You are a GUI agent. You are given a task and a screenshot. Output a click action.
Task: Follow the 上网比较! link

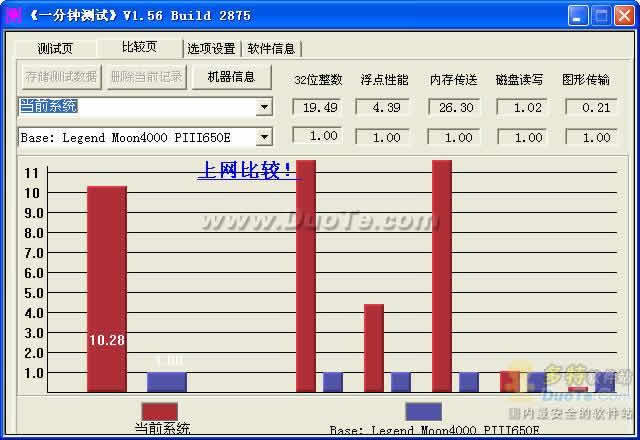[x=246, y=170]
